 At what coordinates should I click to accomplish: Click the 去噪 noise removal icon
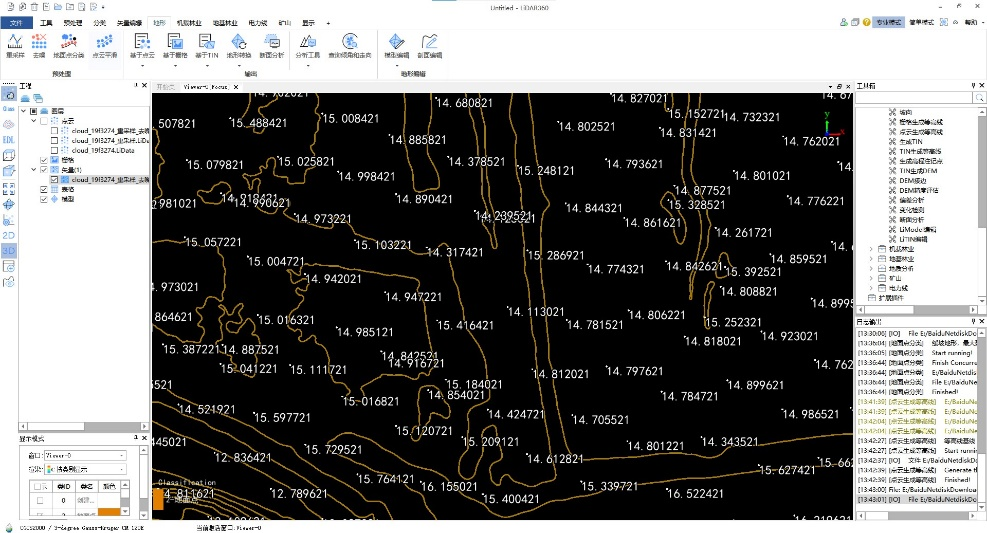pos(39,42)
